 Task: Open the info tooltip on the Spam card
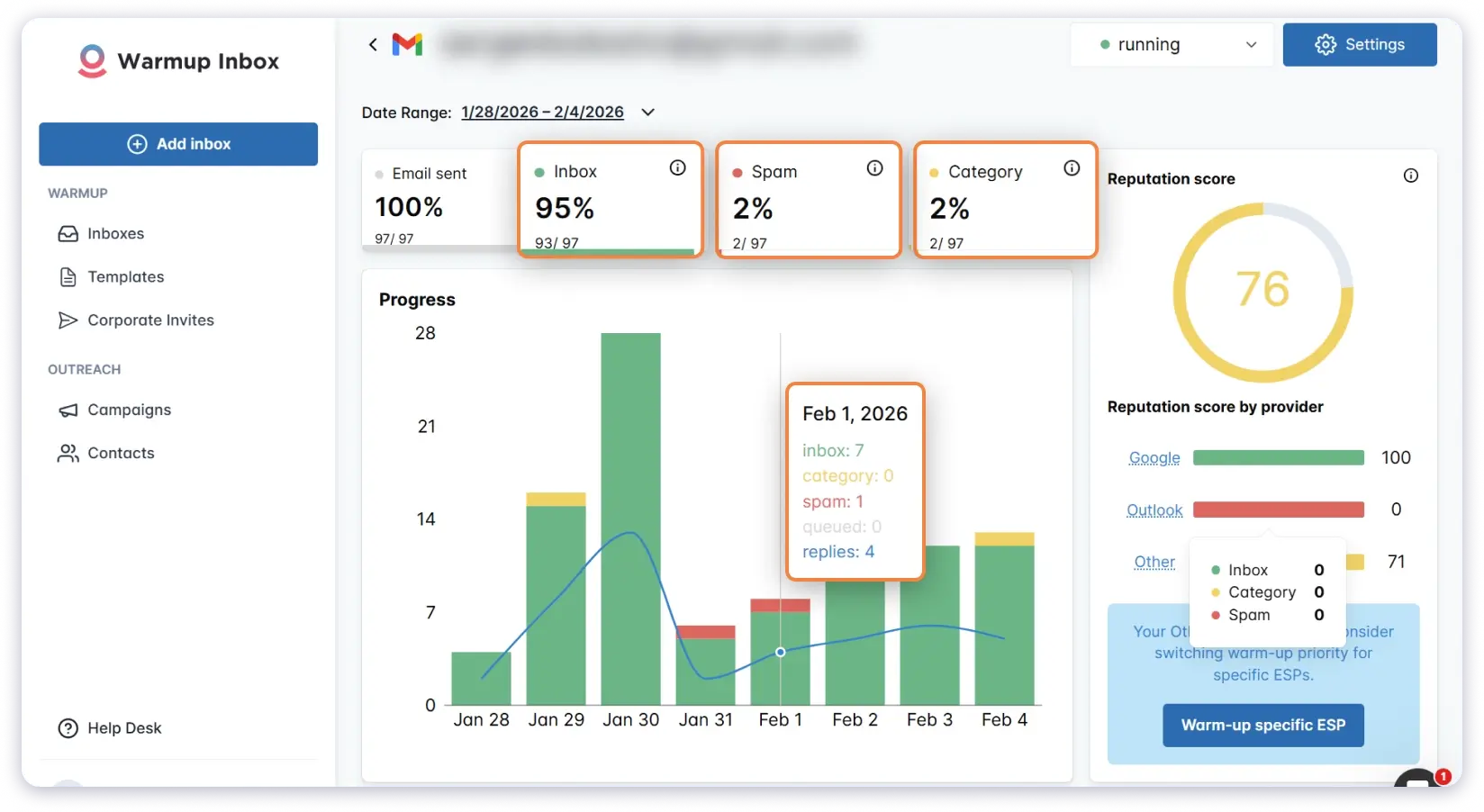874,167
